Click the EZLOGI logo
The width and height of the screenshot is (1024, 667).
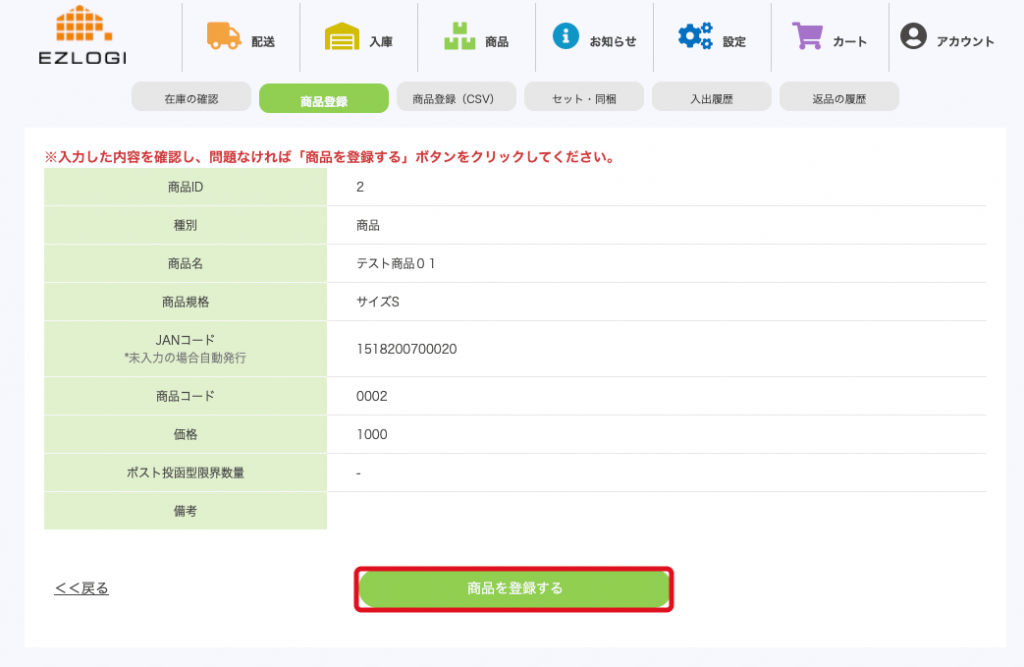pyautogui.click(x=82, y=36)
